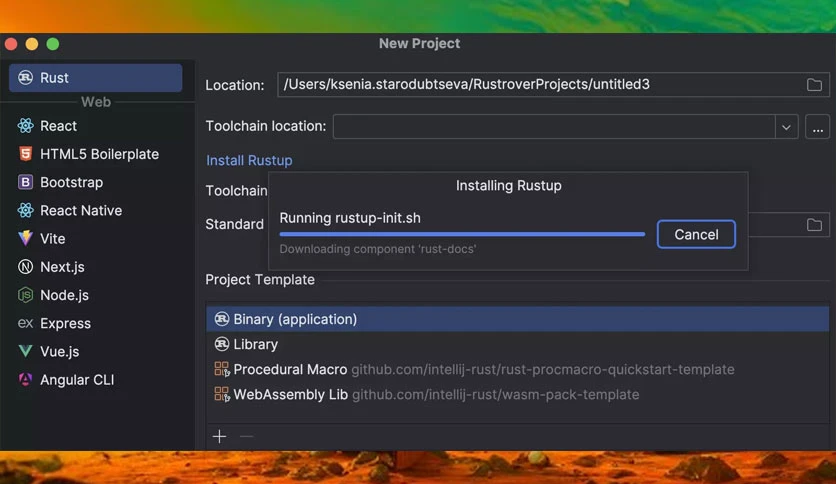Image resolution: width=836 pixels, height=484 pixels.
Task: Click the Bootstrap B icon
Action: click(25, 182)
